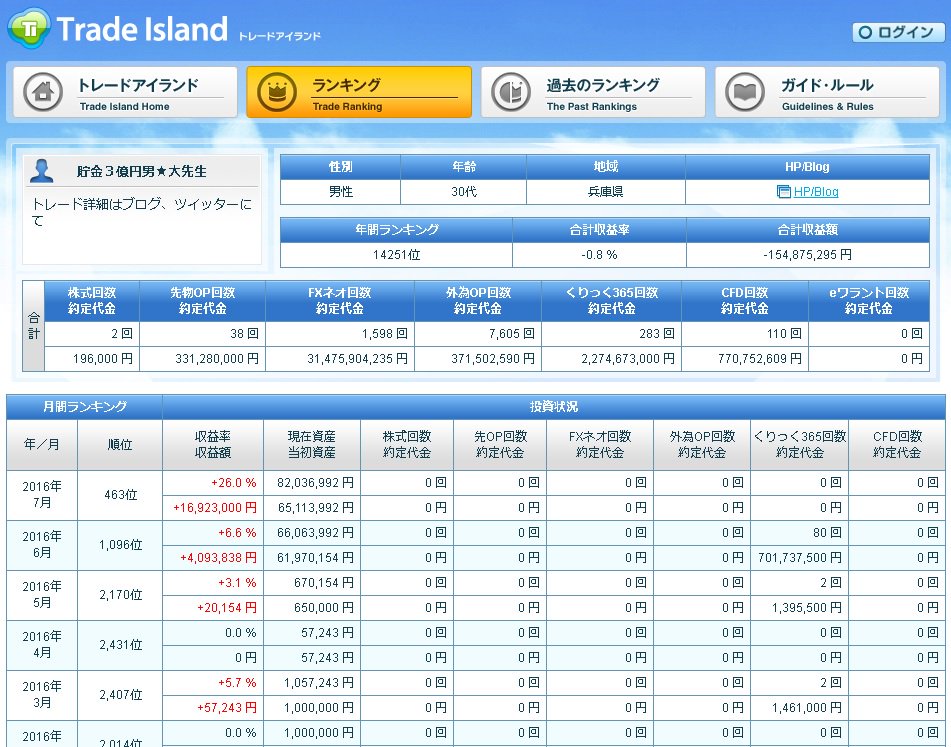
Task: Click the +57,243 円 profit amount
Action: tap(227, 708)
